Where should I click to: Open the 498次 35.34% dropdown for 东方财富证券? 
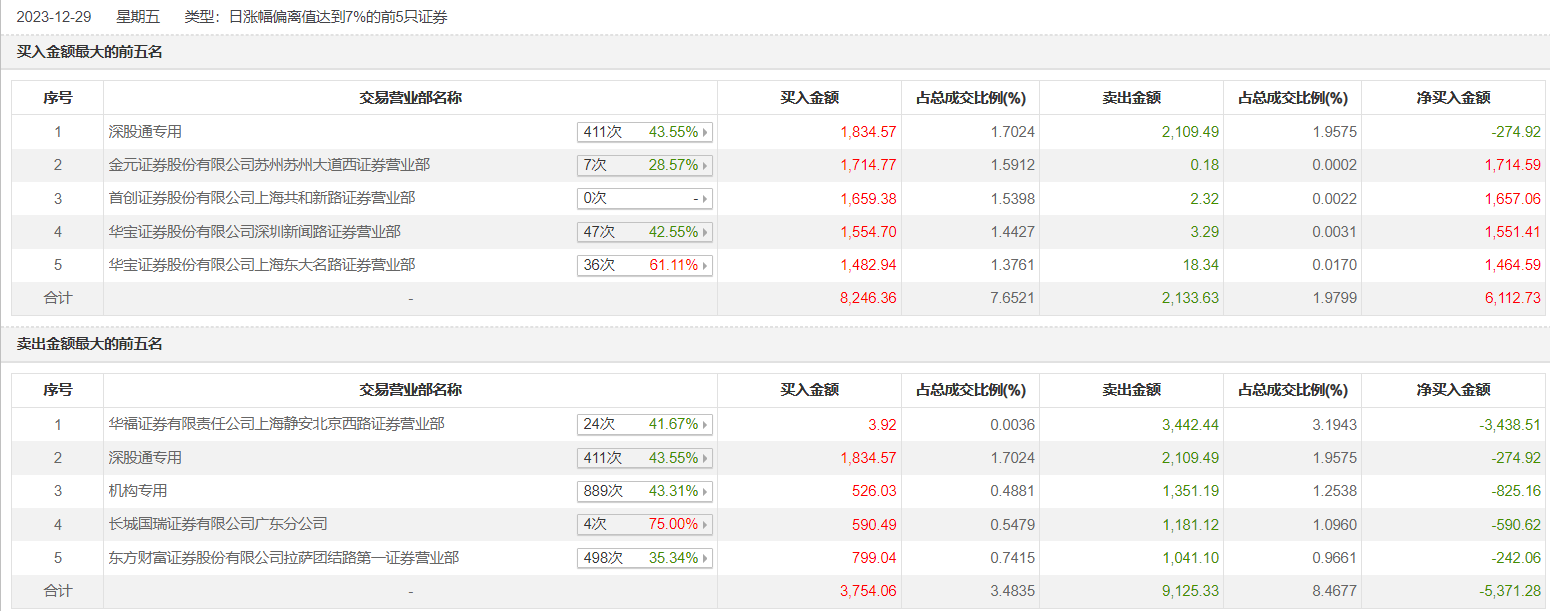click(645, 558)
